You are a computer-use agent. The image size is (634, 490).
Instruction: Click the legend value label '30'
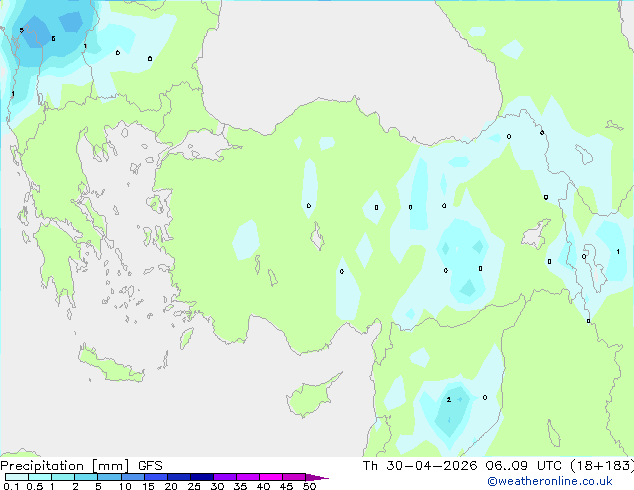tap(217, 486)
